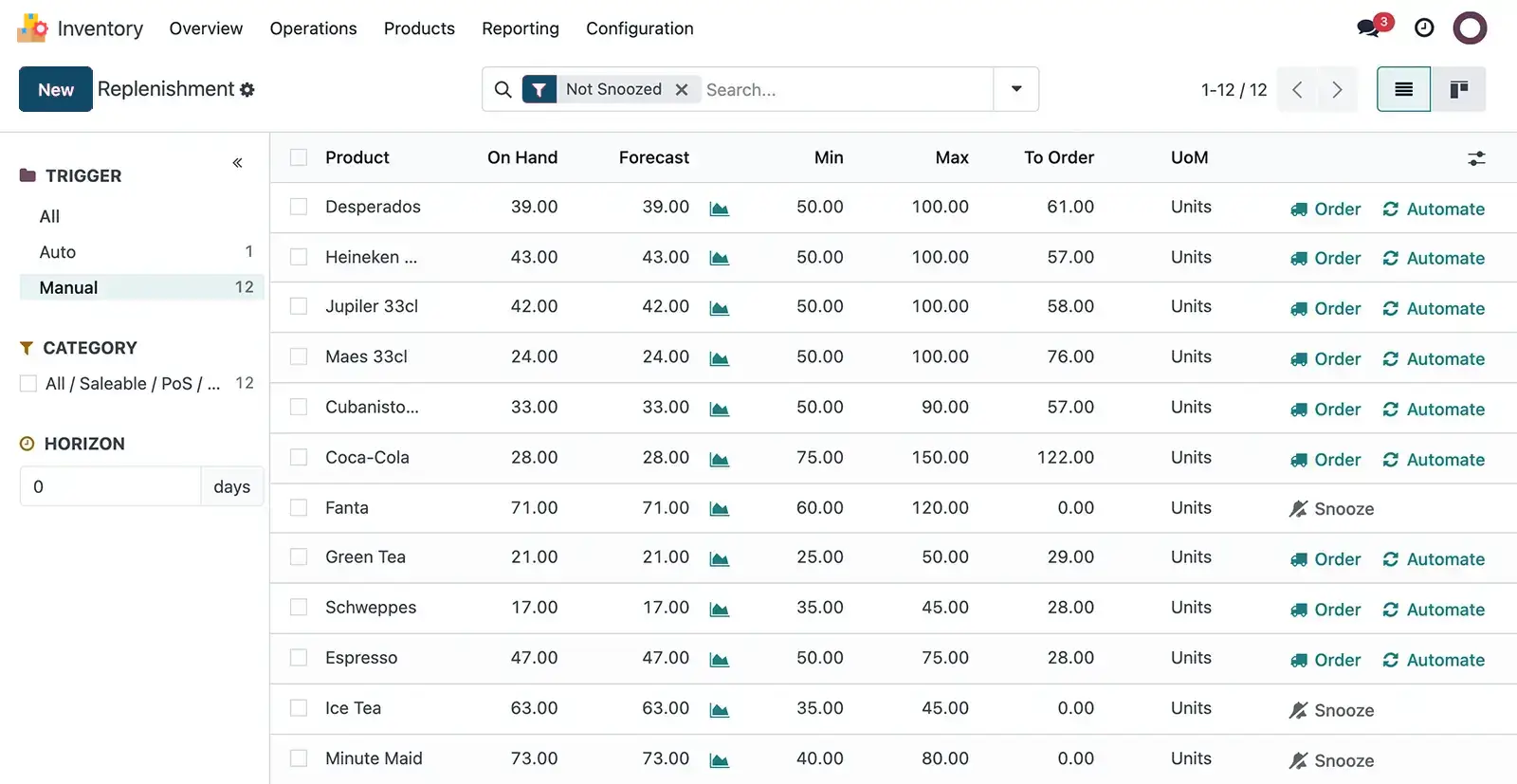
Task: Open the activities clock icon
Action: [x=1424, y=28]
